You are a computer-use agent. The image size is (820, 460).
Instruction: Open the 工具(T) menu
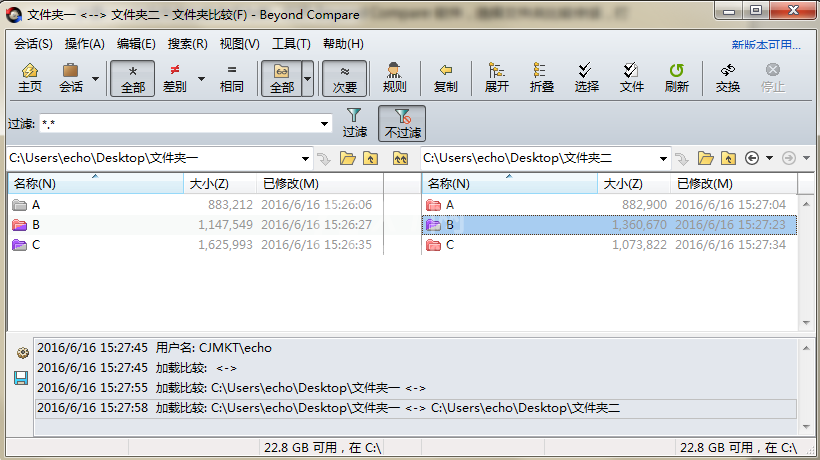click(291, 44)
